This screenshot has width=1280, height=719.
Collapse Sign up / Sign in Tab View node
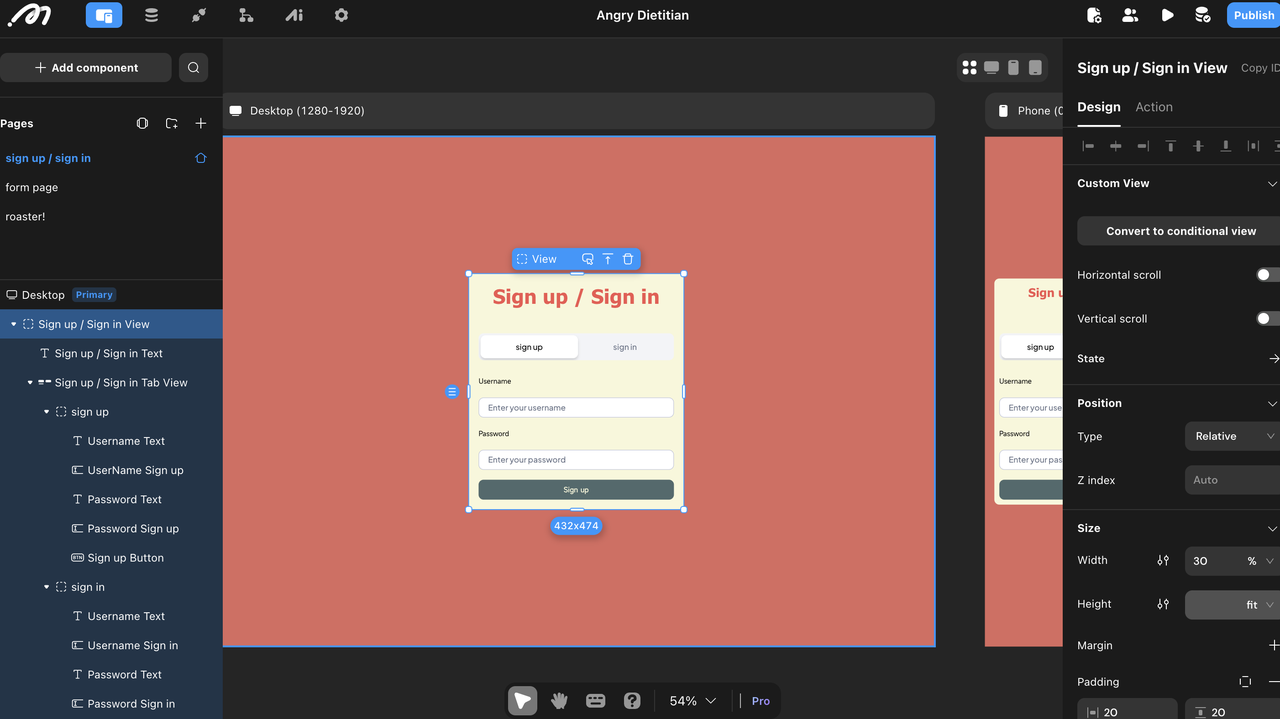tap(29, 382)
